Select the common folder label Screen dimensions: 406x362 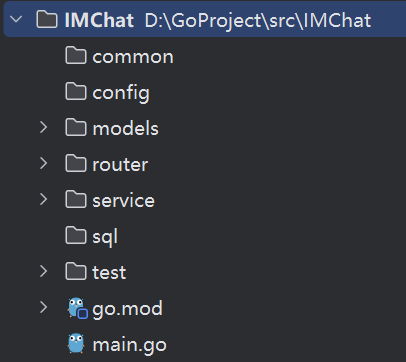(133, 57)
